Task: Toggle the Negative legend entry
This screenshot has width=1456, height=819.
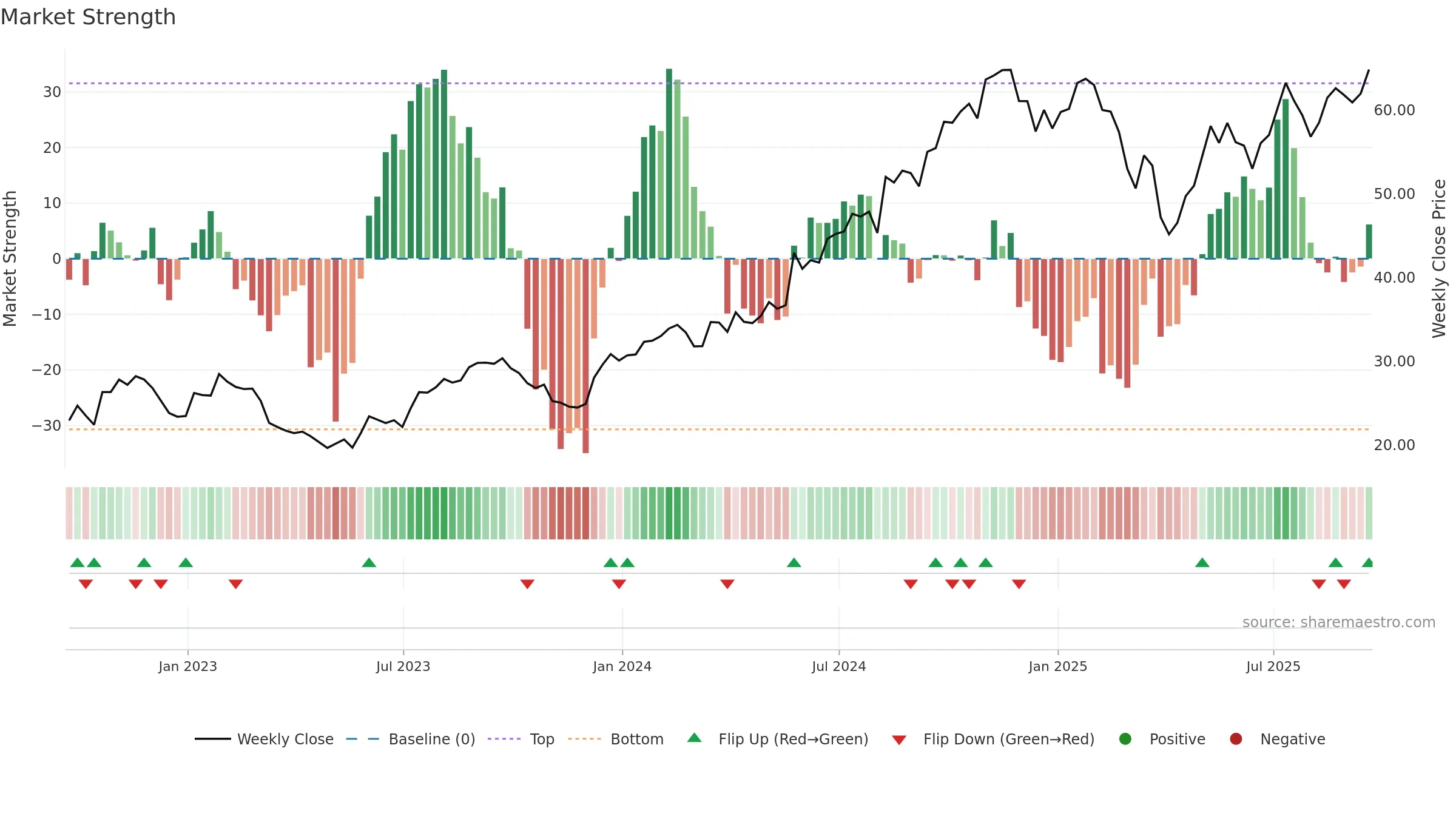Action: coord(1277,739)
